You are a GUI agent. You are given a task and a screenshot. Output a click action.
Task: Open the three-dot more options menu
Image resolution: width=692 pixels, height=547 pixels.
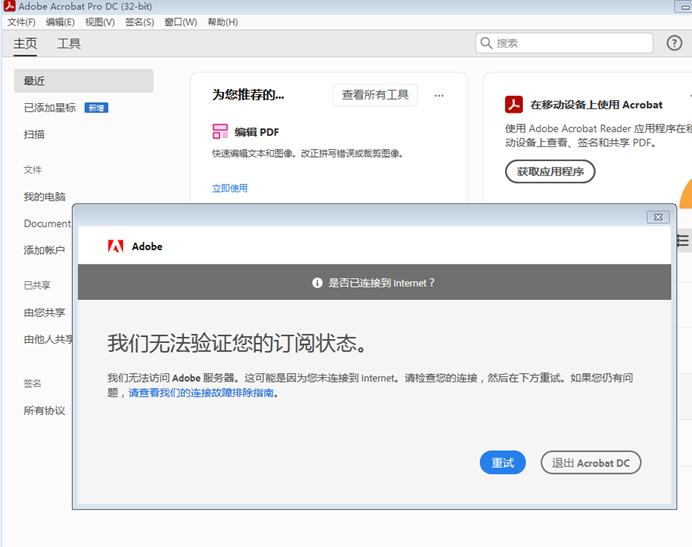pyautogui.click(x=439, y=96)
